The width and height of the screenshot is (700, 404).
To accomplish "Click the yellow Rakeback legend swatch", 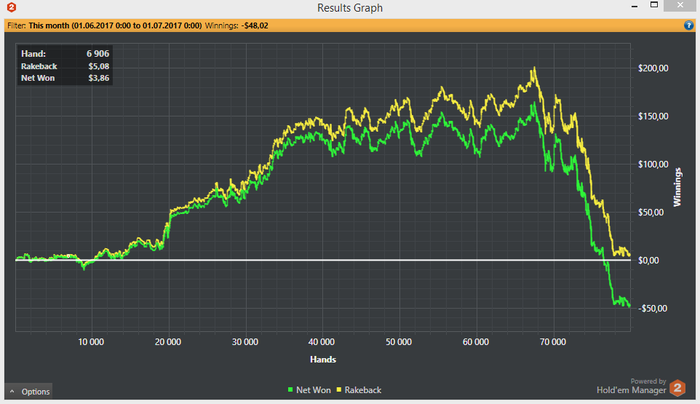I will click(x=339, y=390).
